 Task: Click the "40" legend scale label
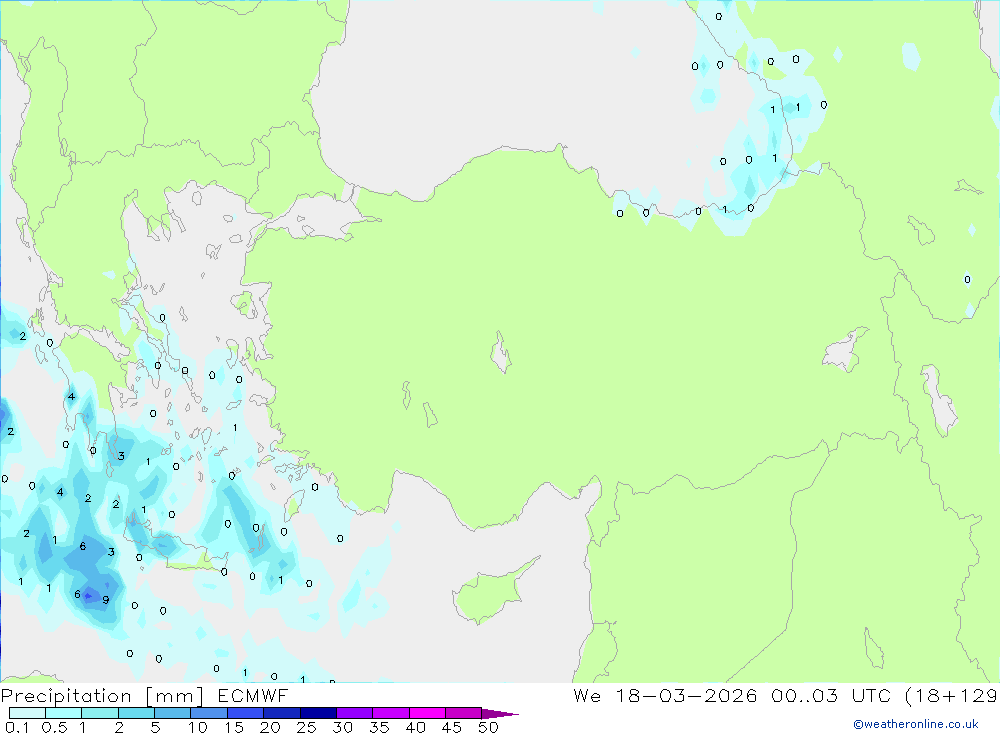(415, 727)
